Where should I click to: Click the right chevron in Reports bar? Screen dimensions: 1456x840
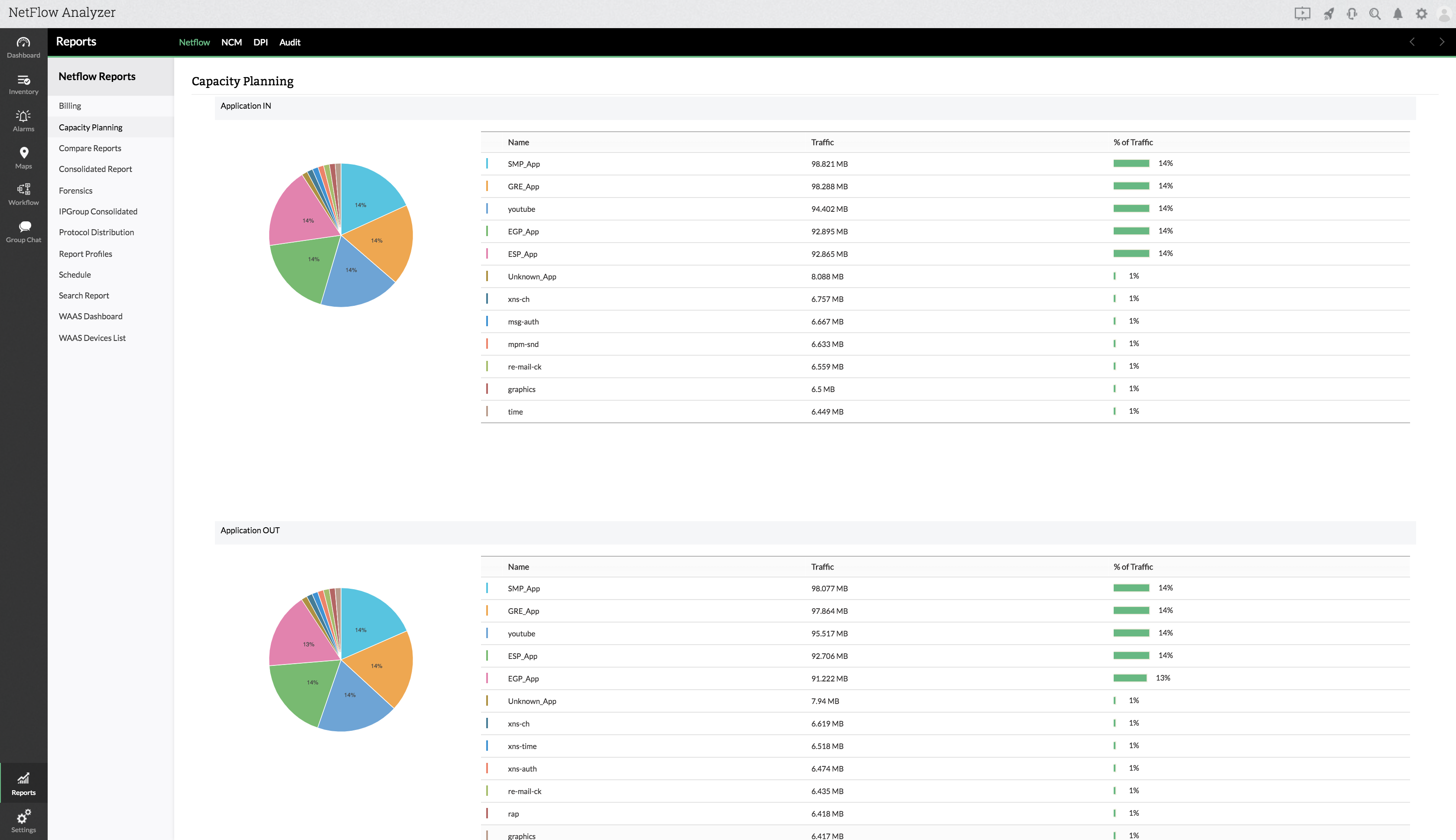click(1441, 42)
